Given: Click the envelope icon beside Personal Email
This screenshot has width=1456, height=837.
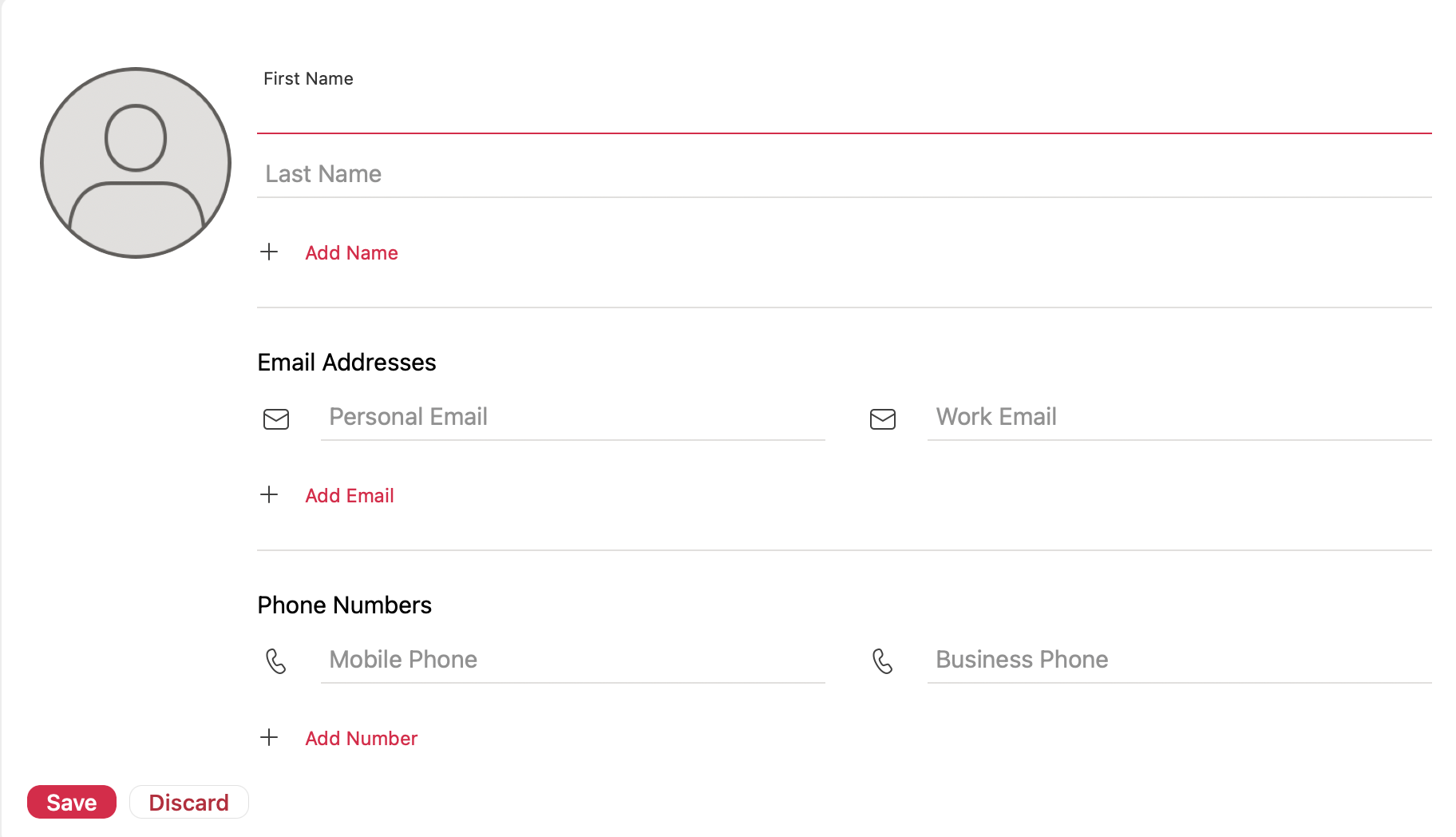Looking at the screenshot, I should coord(275,419).
